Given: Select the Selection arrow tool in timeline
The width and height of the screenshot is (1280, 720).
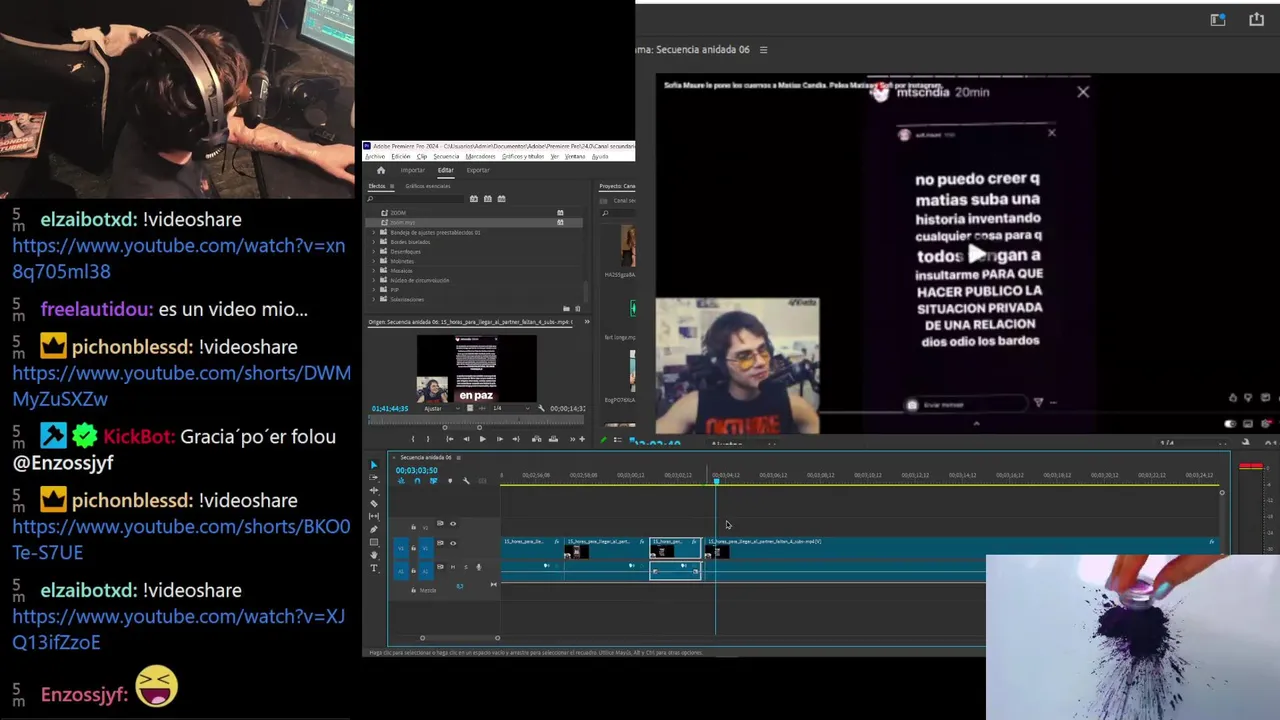Looking at the screenshot, I should [x=374, y=465].
